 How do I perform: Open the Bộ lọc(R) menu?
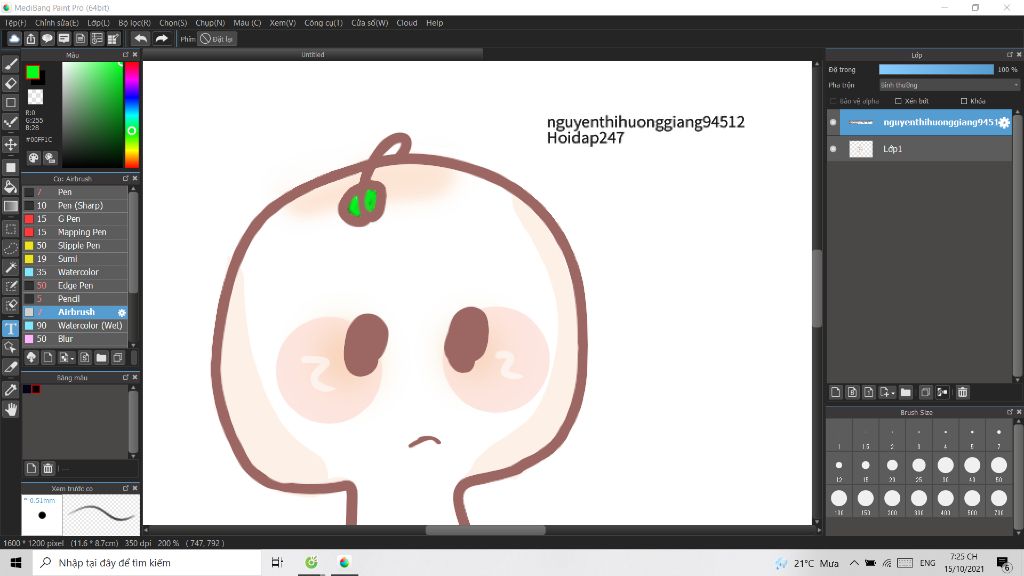(x=135, y=23)
